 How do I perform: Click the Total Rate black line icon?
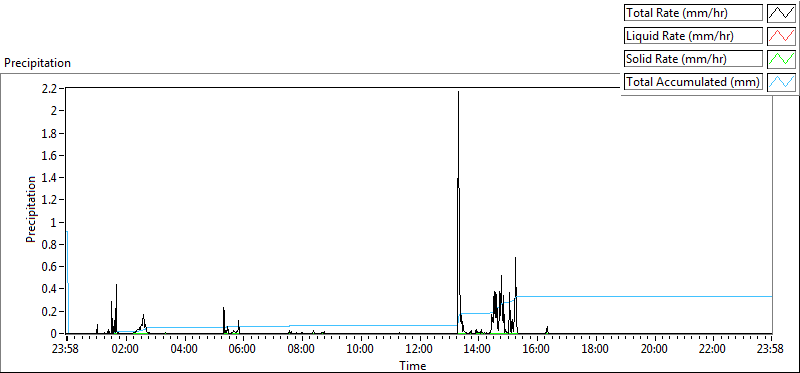(x=781, y=13)
